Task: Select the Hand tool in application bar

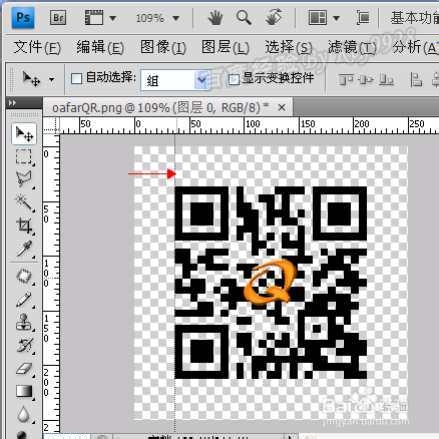Action: click(x=215, y=17)
